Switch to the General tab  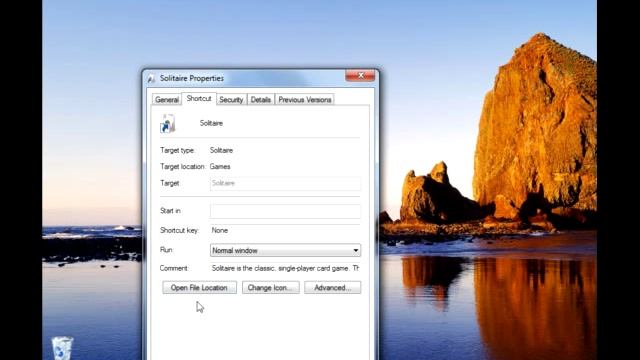tap(167, 100)
